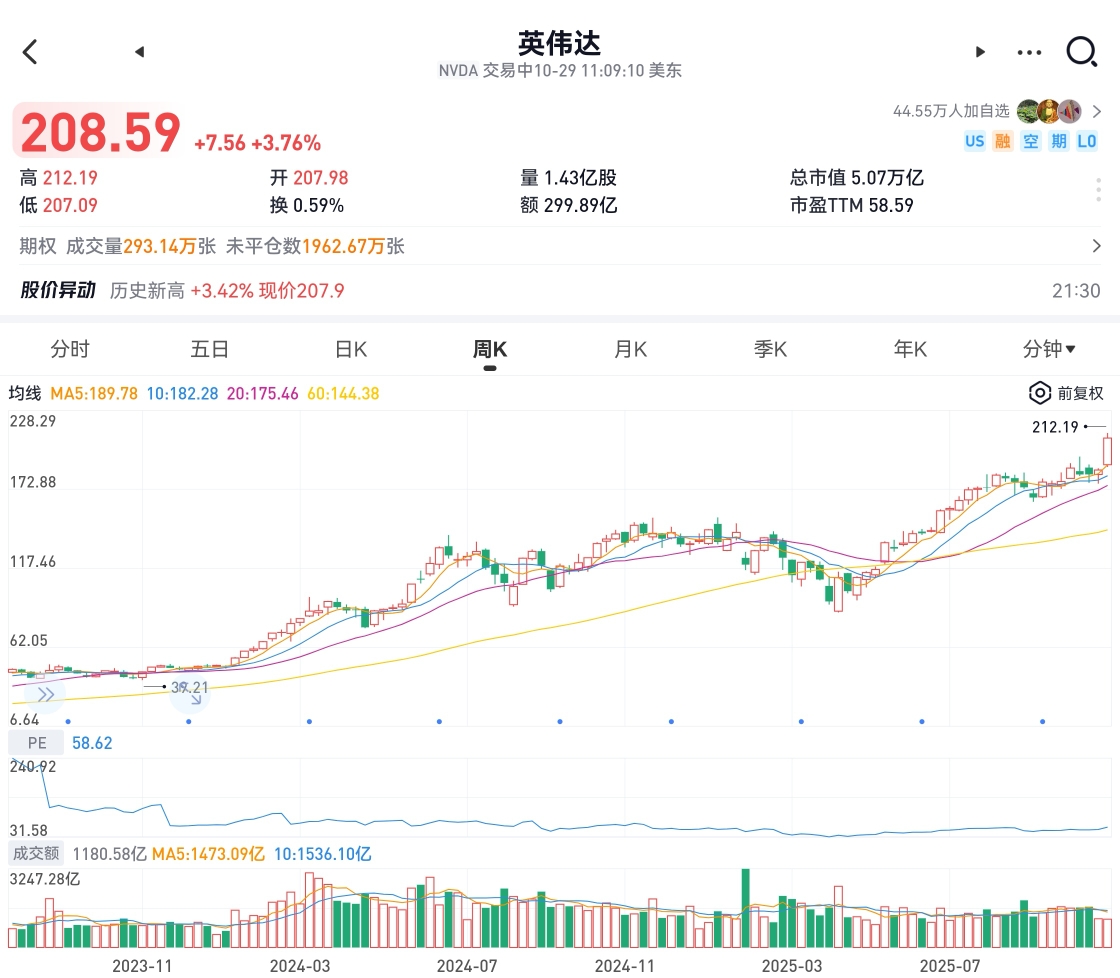
Task: Expand 44.55万人加自选 with right chevron
Action: (1097, 111)
